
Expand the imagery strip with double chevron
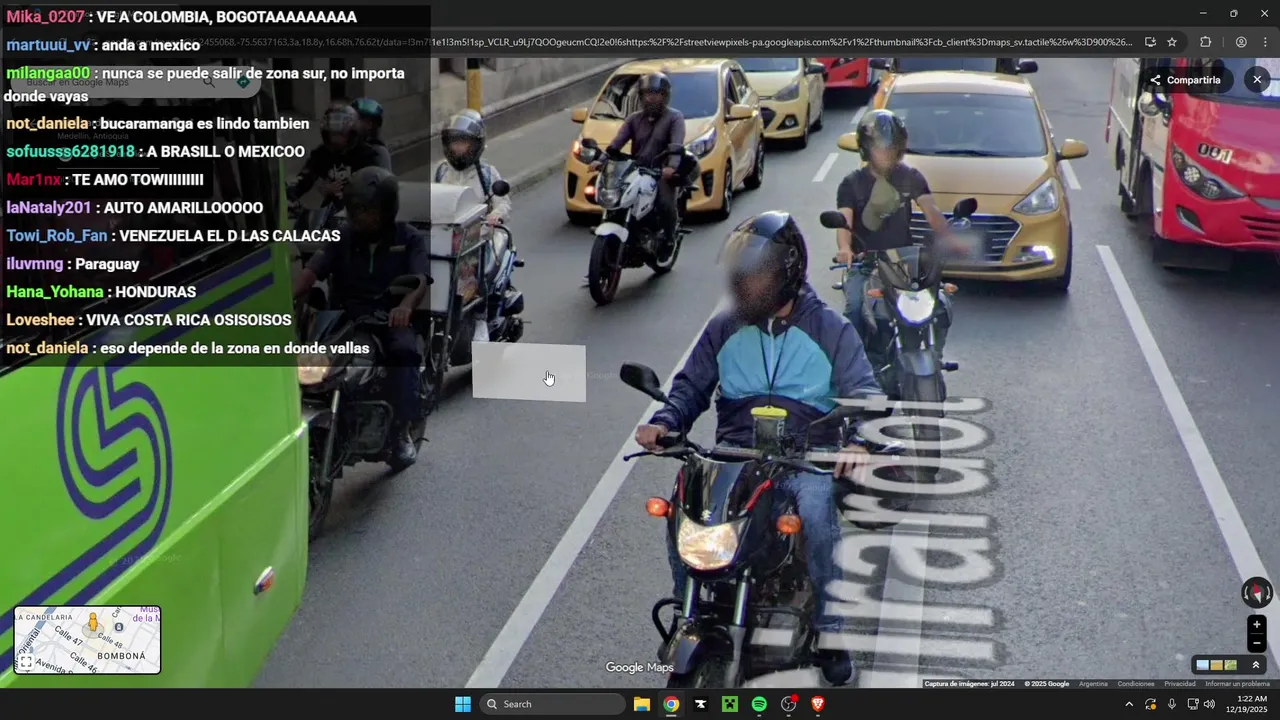point(1256,665)
